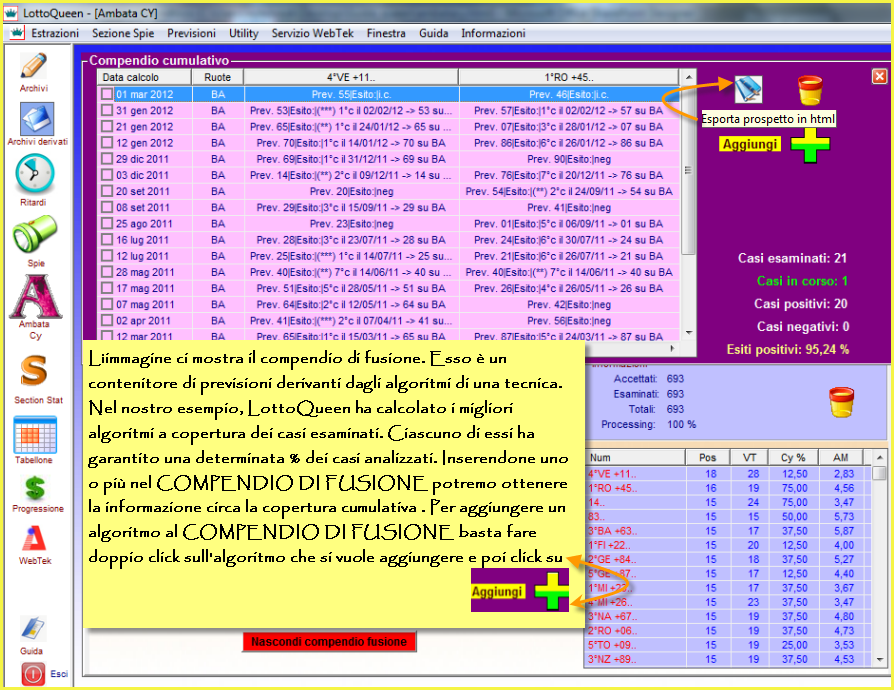Click the Num column header in algorithm list

(x=635, y=457)
